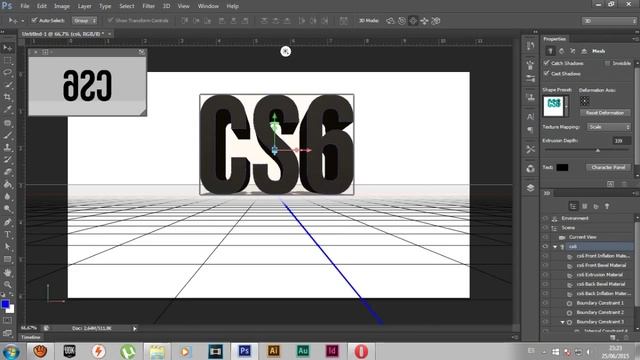Filter 3D panel by whole scene

tap(573, 206)
